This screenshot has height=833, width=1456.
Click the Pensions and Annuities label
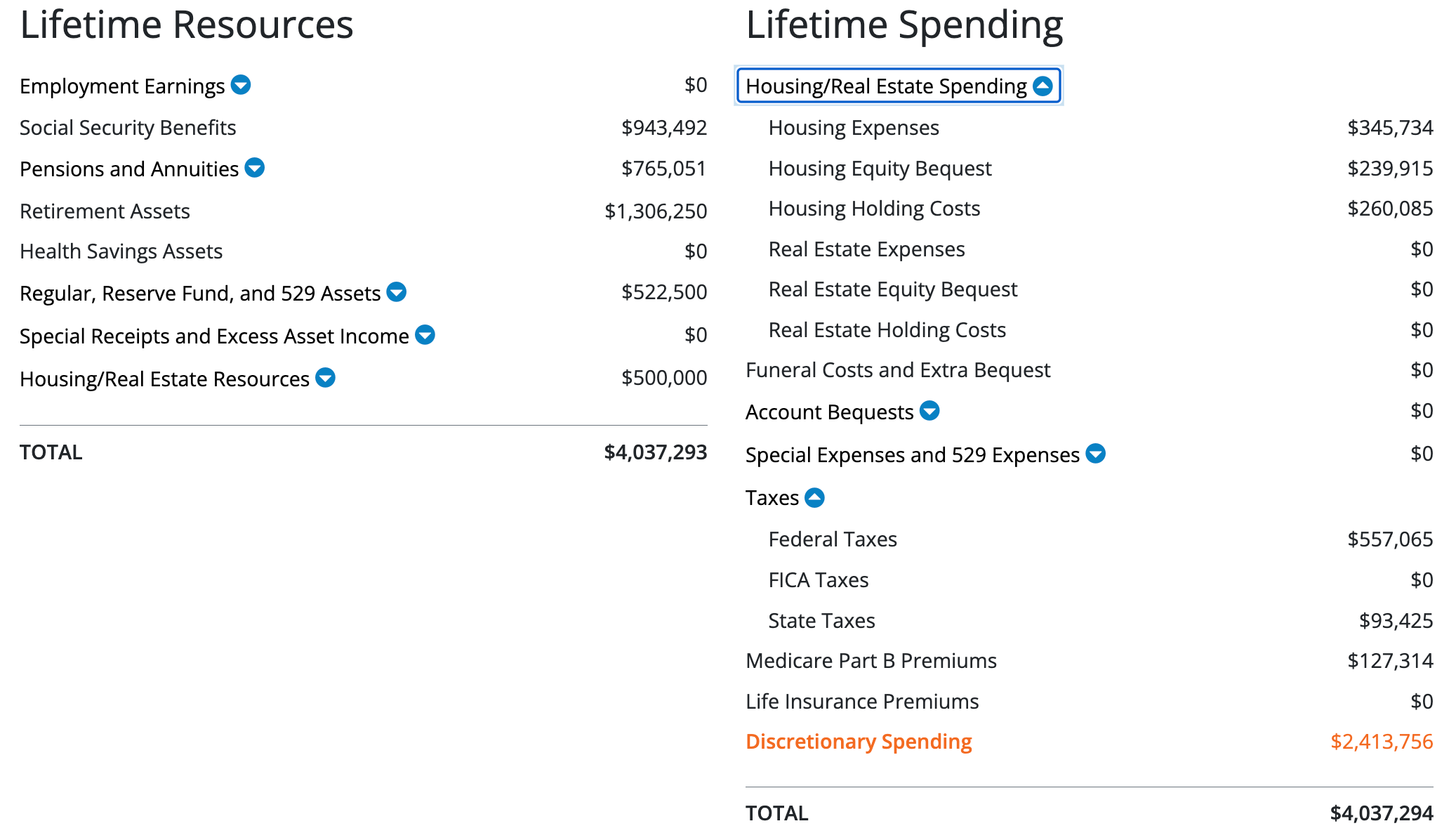click(129, 169)
